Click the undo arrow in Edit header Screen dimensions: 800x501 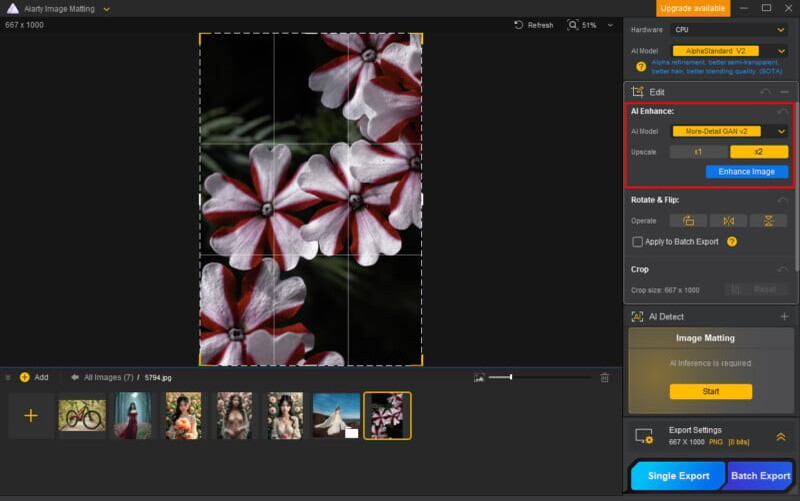pyautogui.click(x=765, y=92)
